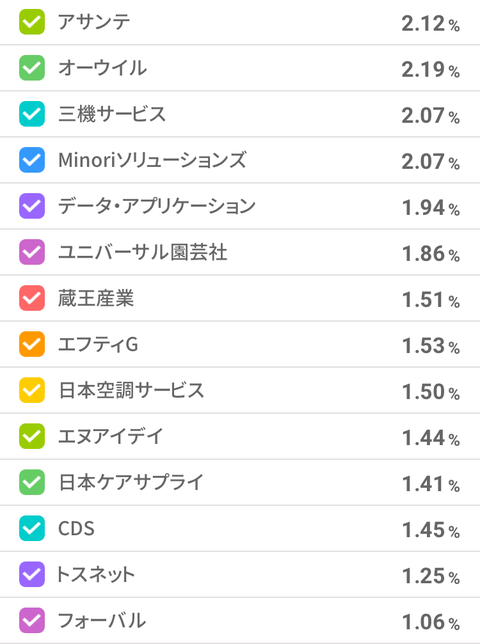480x644 pixels.
Task: Click the 2.19% value for オーウイル
Action: [430, 69]
